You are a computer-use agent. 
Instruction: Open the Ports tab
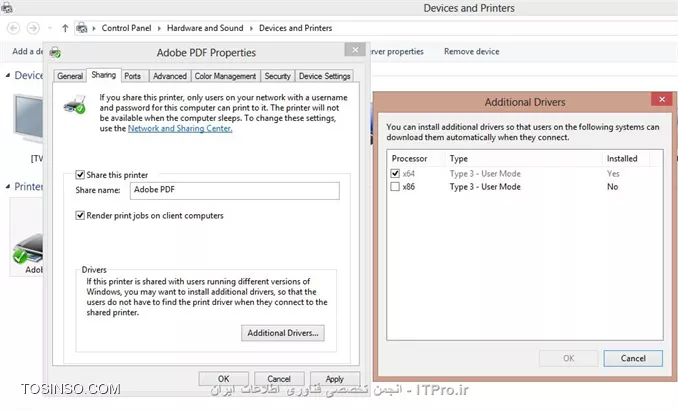pyautogui.click(x=132, y=76)
